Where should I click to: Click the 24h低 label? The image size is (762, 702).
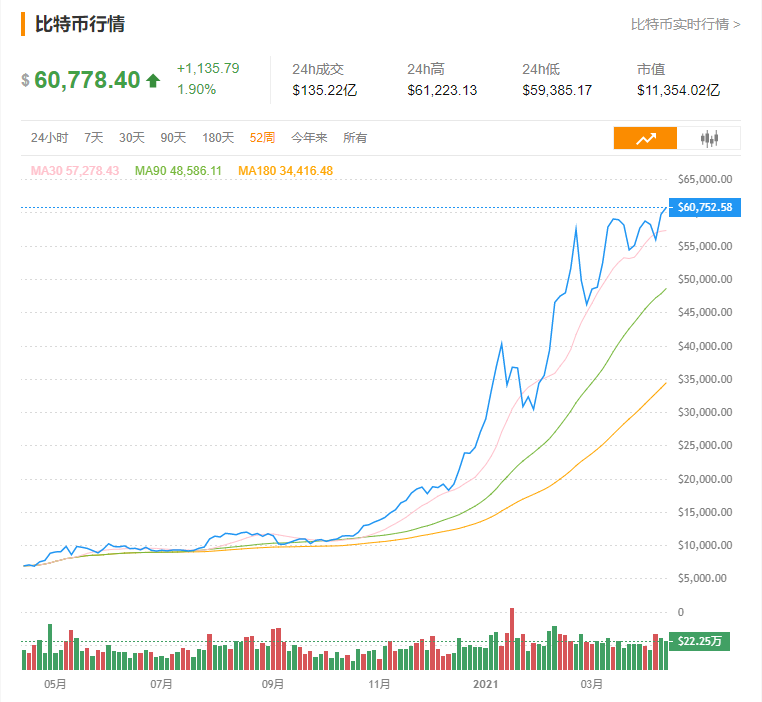click(x=541, y=69)
